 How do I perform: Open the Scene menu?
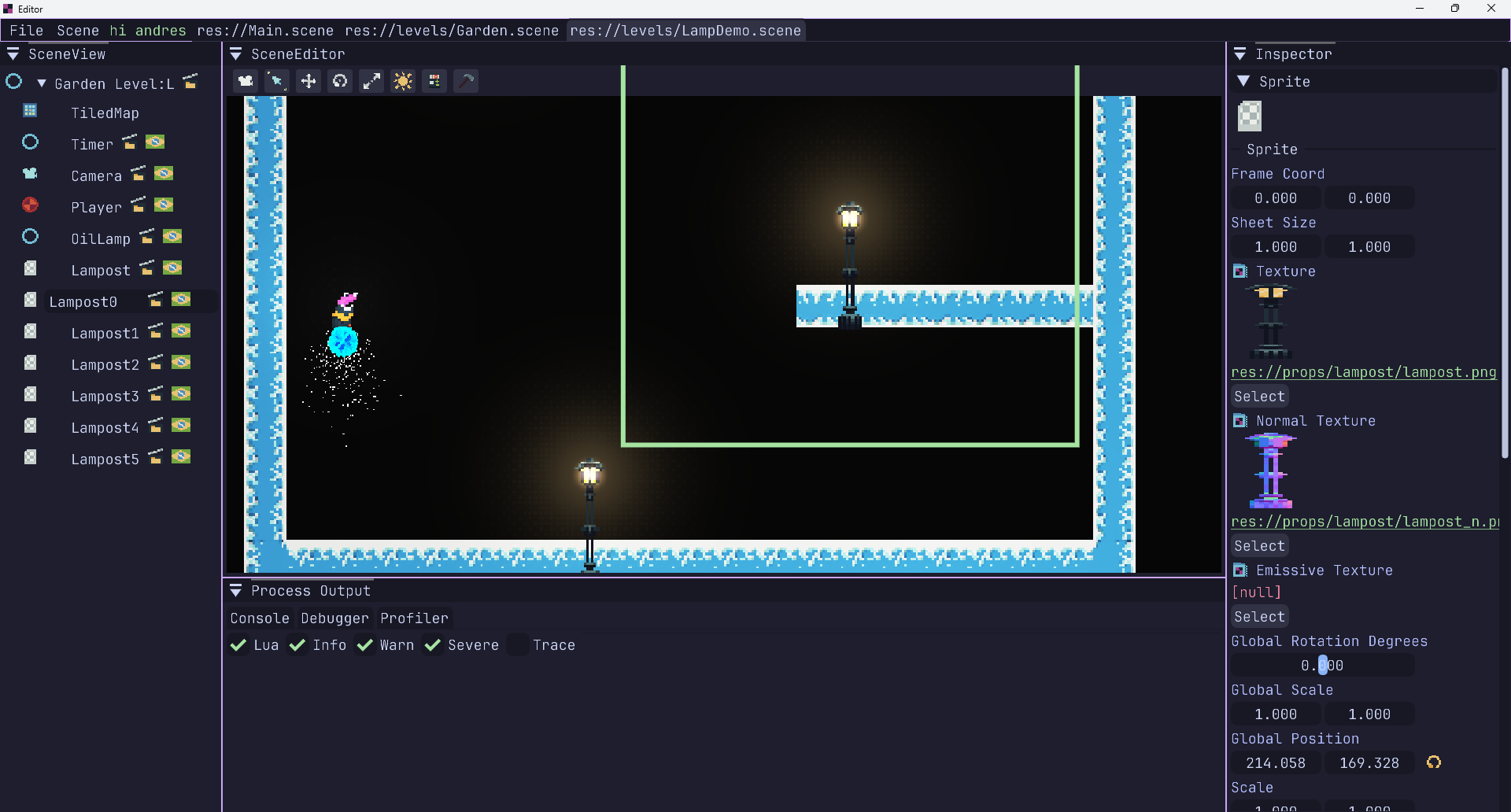[78, 31]
